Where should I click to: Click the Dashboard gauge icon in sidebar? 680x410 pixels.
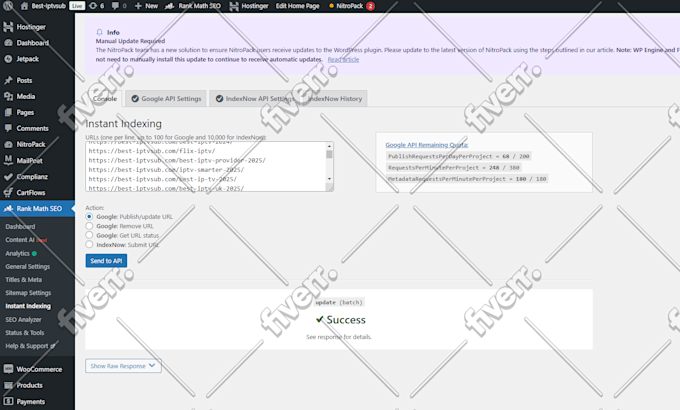pos(8,43)
